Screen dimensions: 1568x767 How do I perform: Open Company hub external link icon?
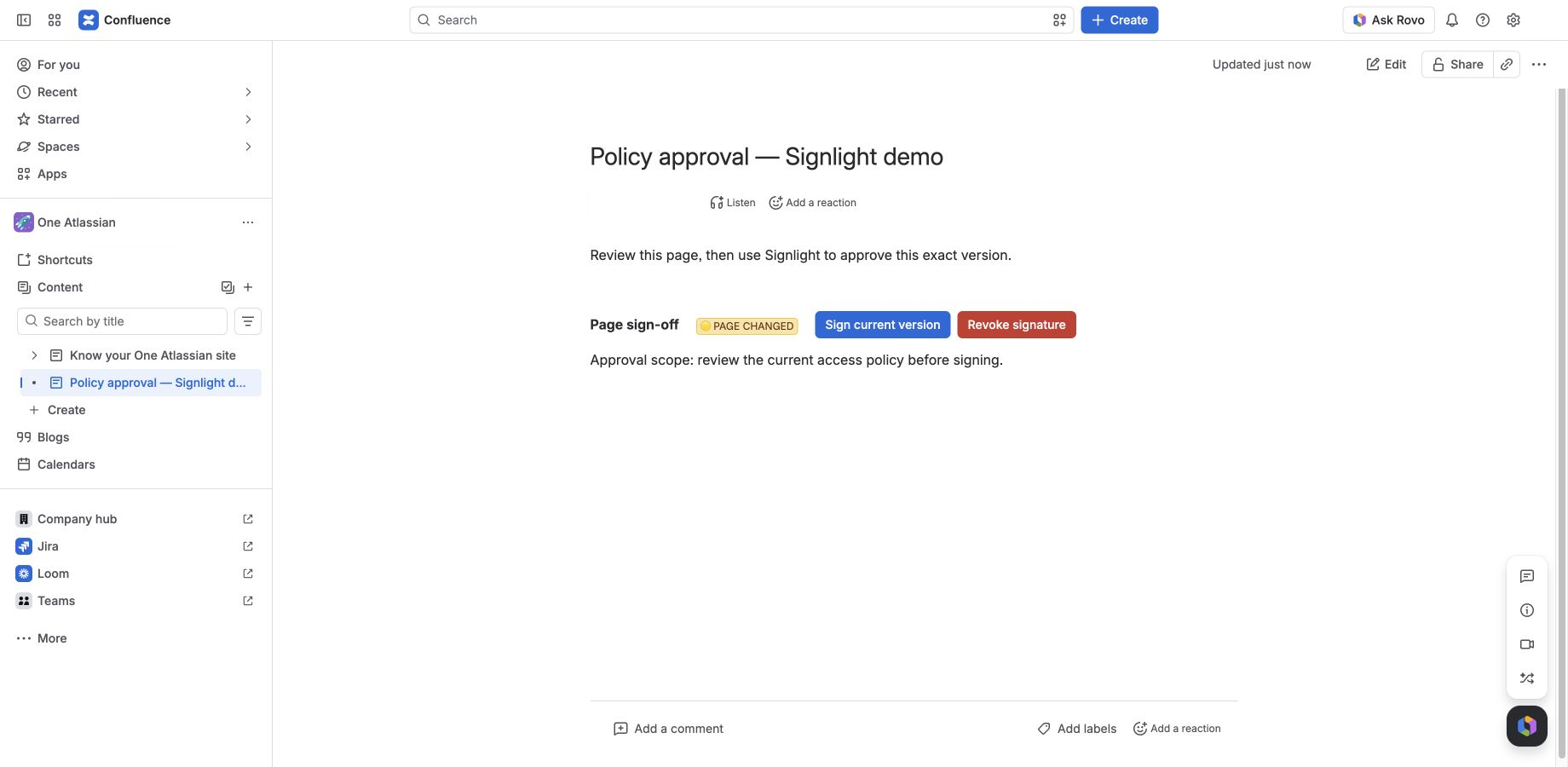point(248,519)
